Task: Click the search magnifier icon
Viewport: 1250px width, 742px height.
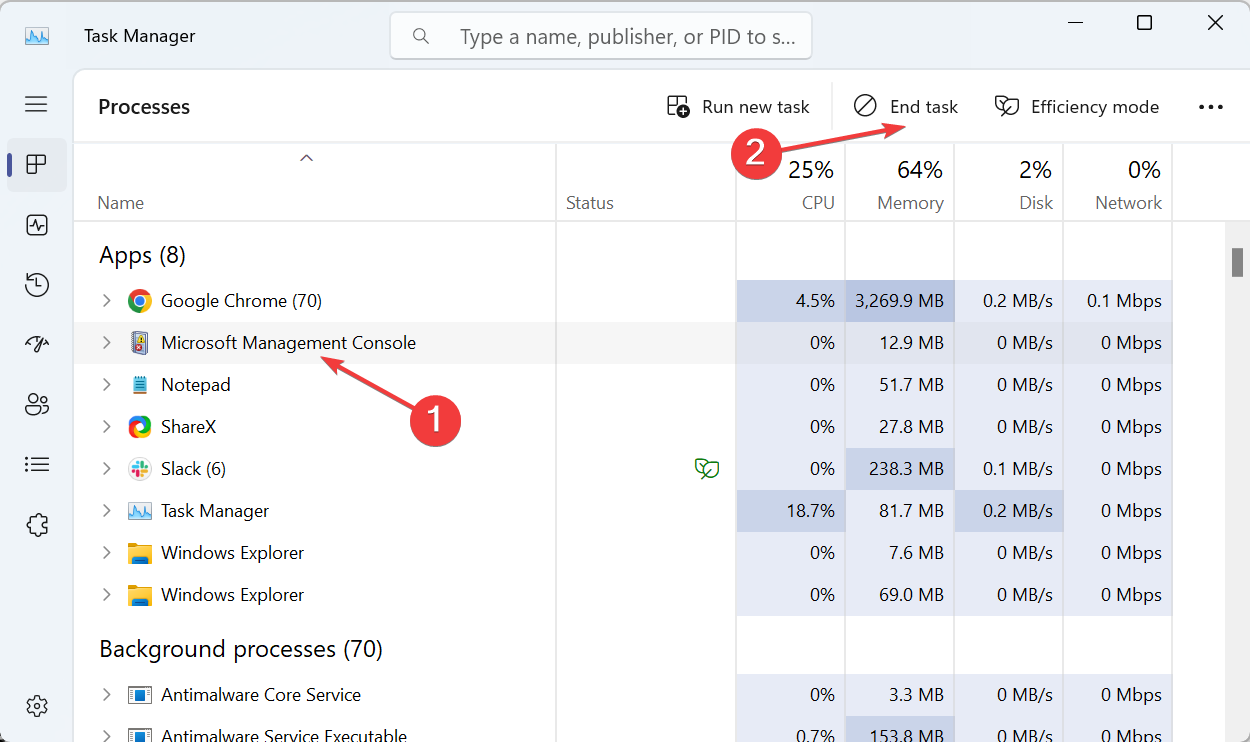Action: (421, 36)
